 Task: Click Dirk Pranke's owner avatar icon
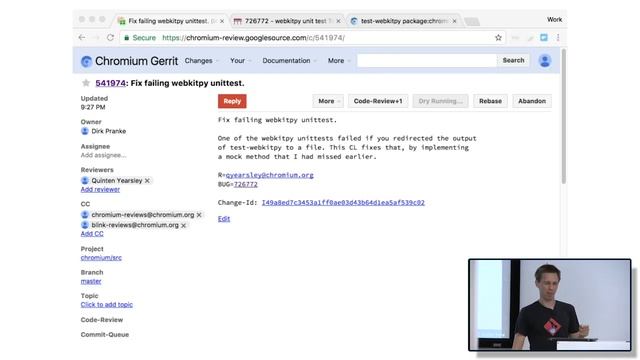click(85, 131)
